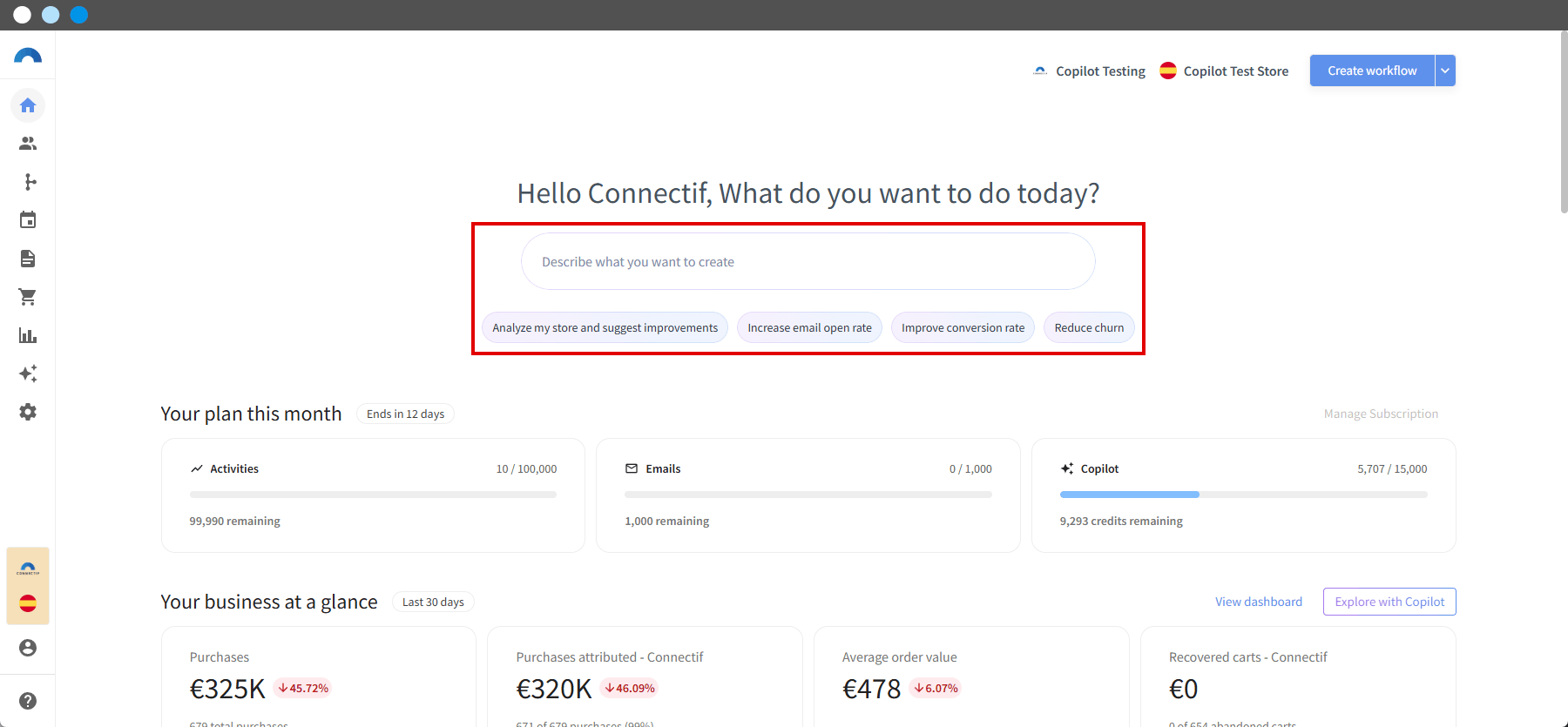
Task: Open the Contacts people icon
Action: (28, 144)
